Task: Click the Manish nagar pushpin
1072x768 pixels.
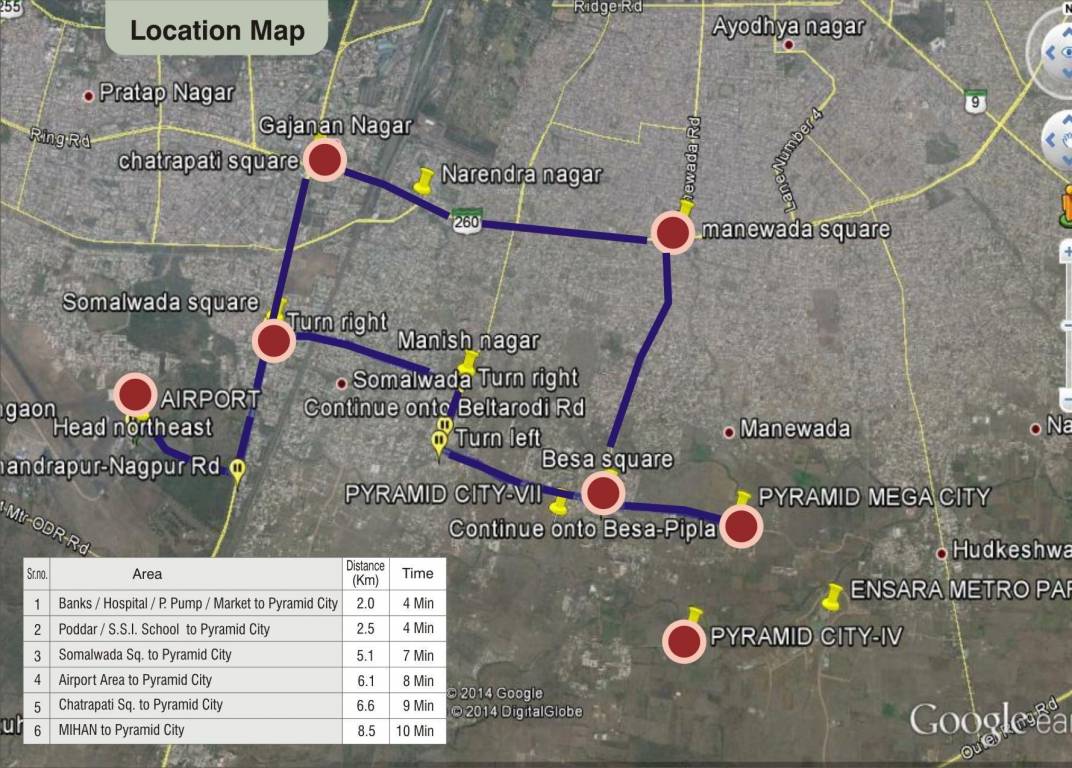Action: click(x=468, y=362)
